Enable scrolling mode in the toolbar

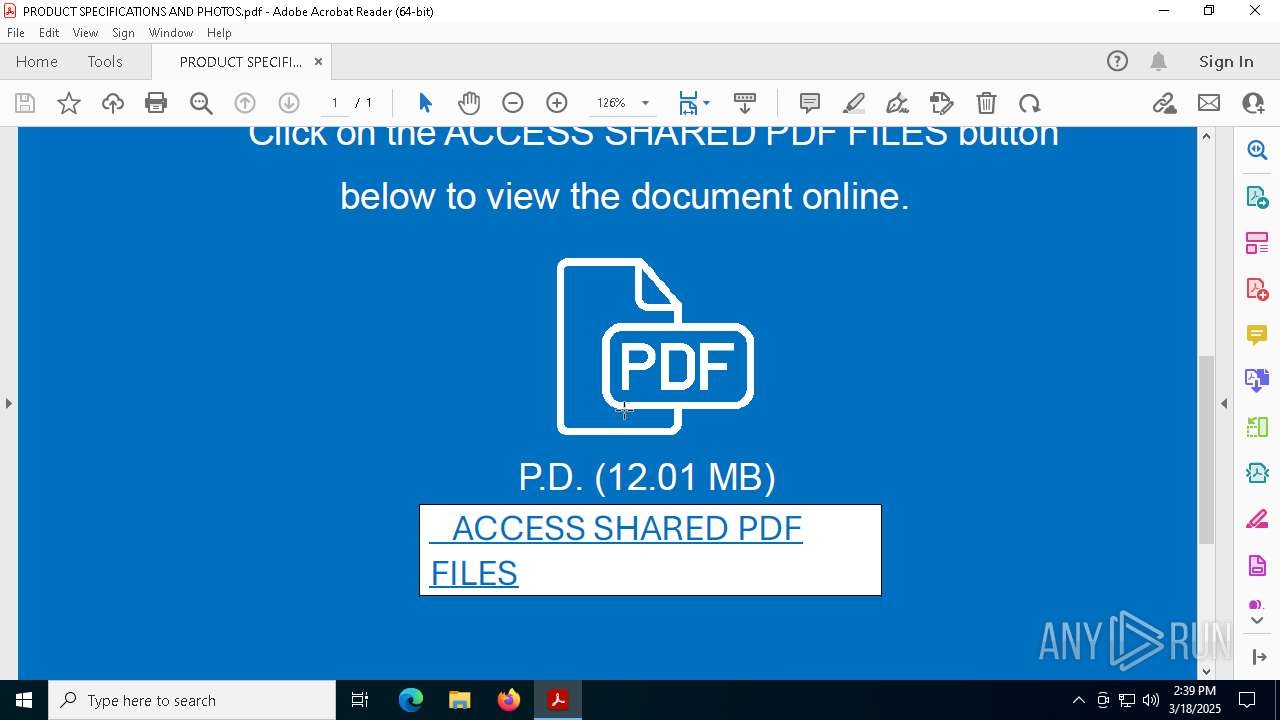745,103
